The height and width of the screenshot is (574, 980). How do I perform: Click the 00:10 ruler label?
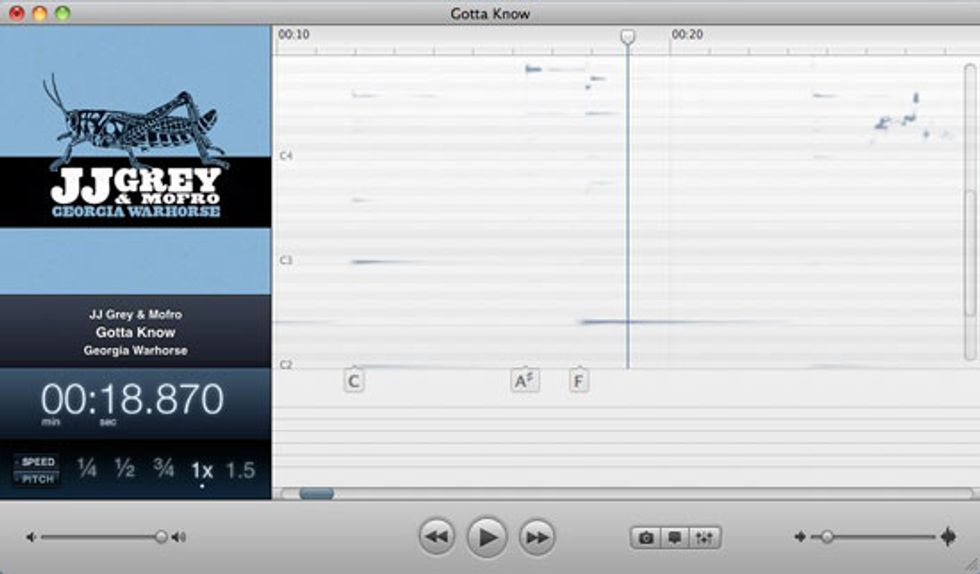294,34
